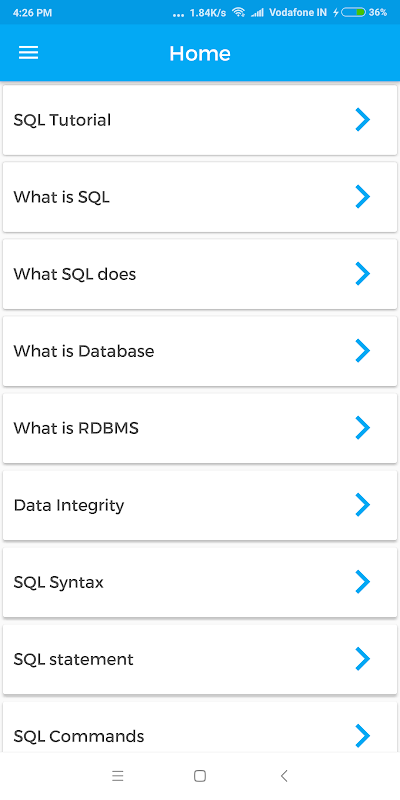400x800 pixels.
Task: Open the What is RDBMS card
Action: point(200,428)
